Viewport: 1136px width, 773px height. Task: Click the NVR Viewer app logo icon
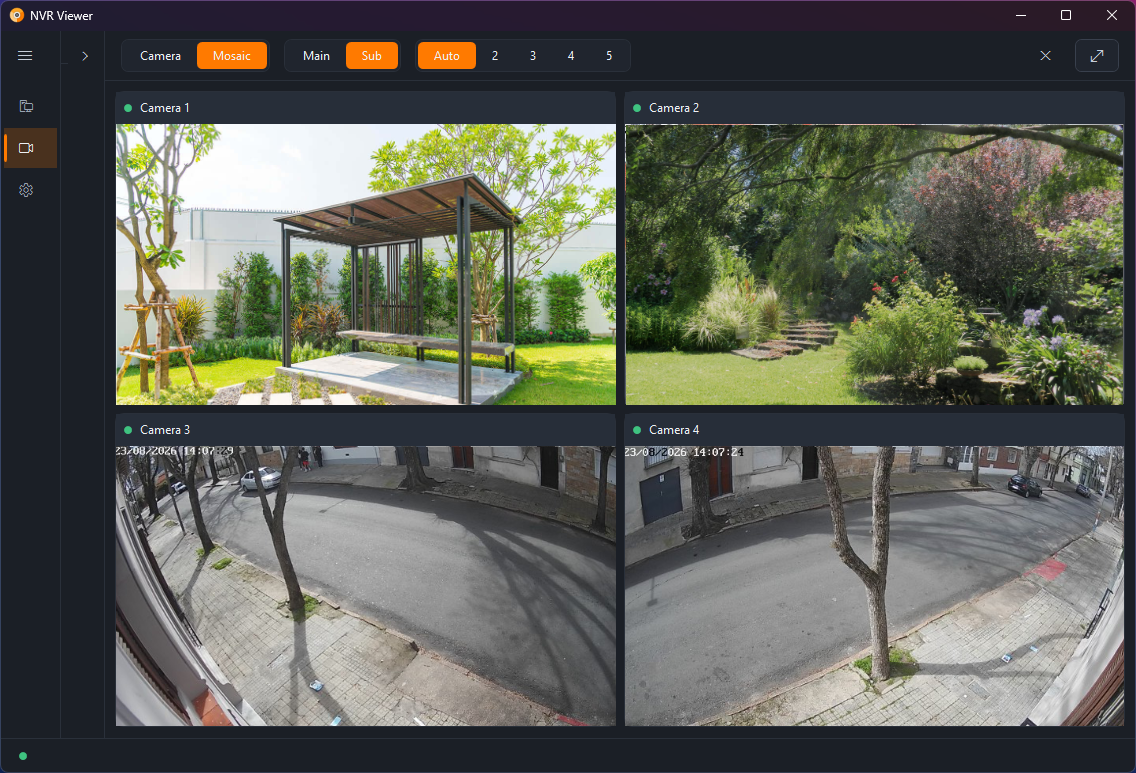click(x=17, y=15)
